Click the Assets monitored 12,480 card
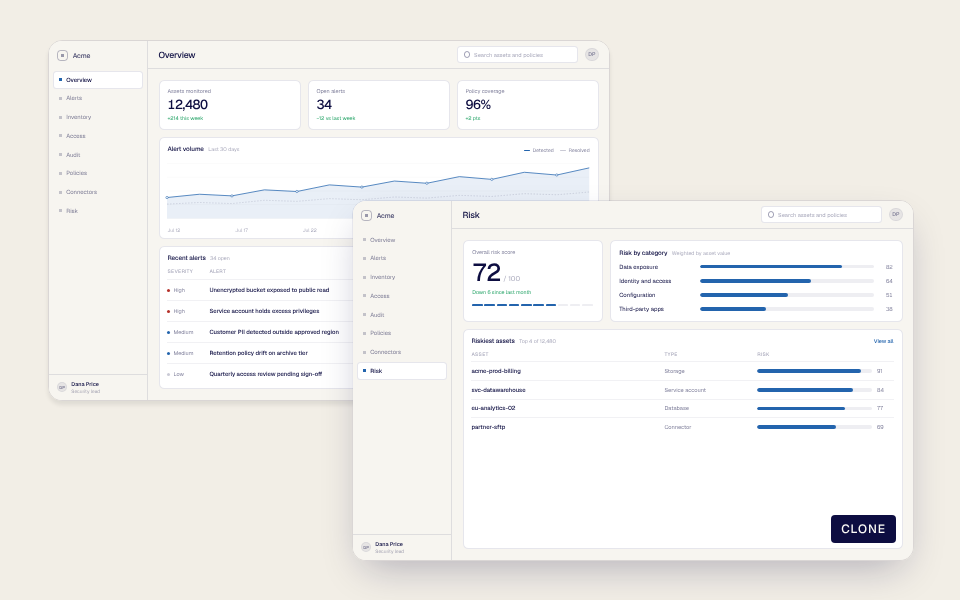 (x=230, y=105)
